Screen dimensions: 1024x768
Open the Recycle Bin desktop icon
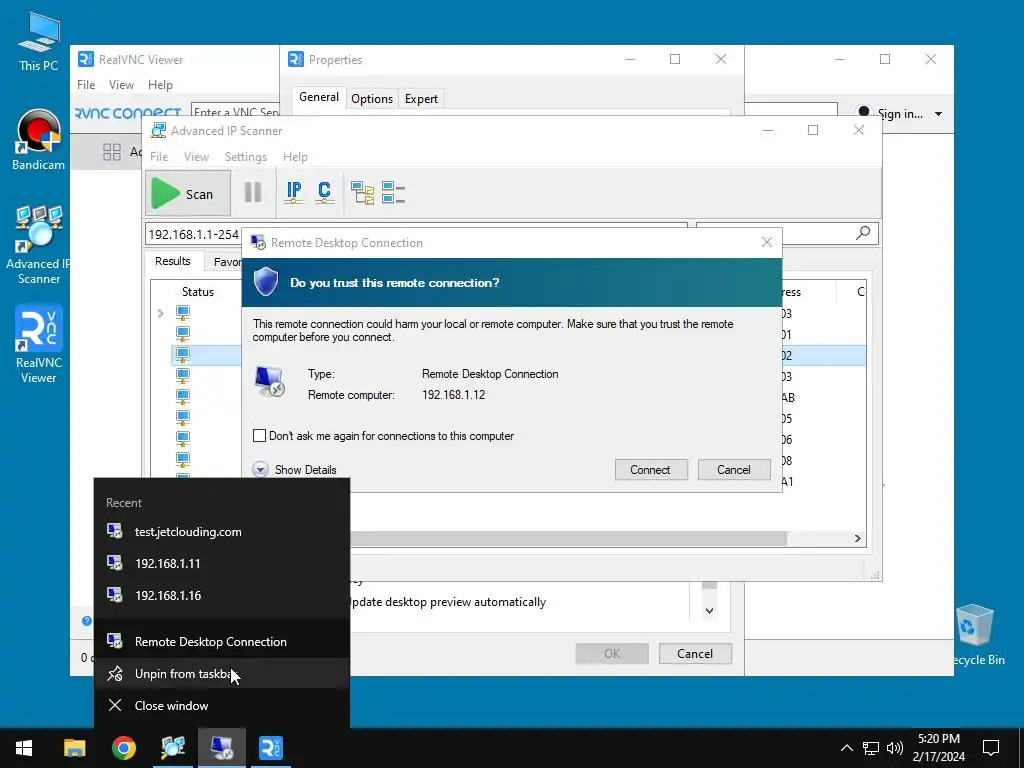[x=974, y=635]
